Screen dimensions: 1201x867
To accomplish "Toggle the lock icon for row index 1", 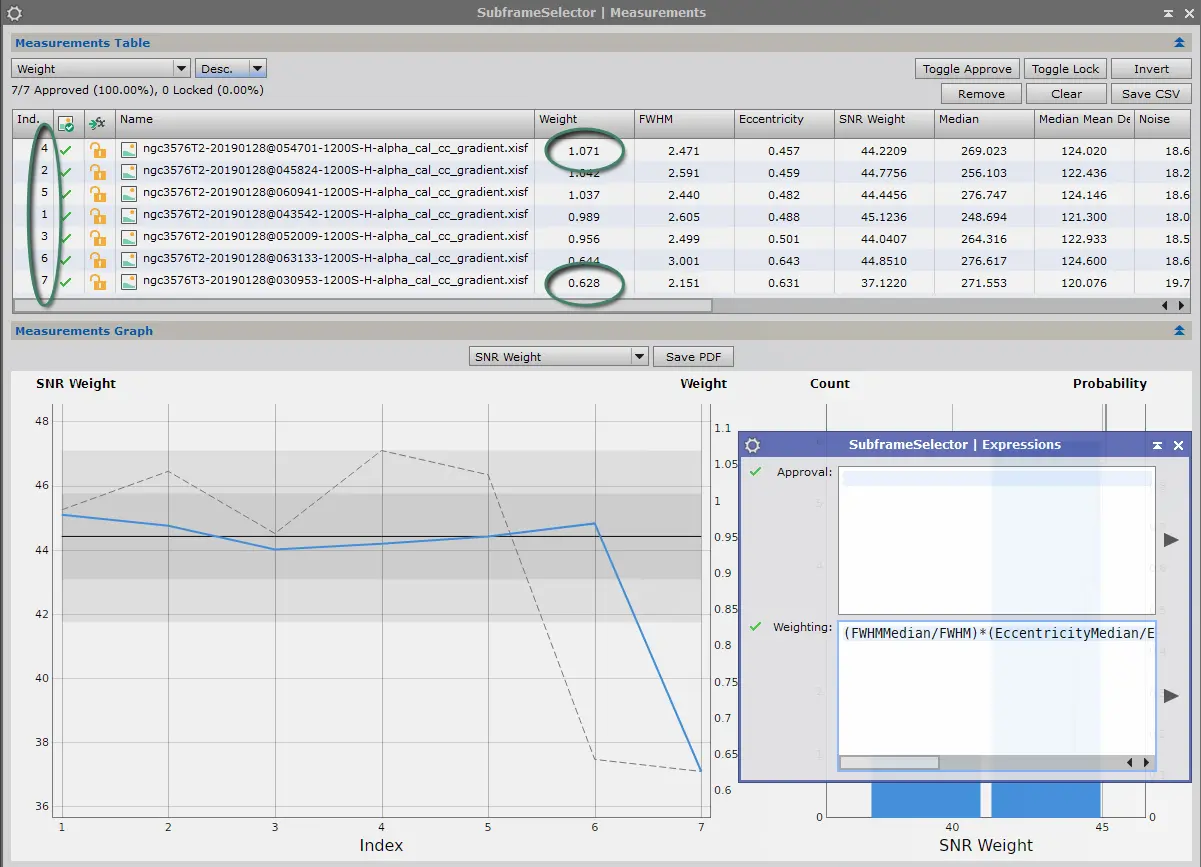I will pos(98,216).
